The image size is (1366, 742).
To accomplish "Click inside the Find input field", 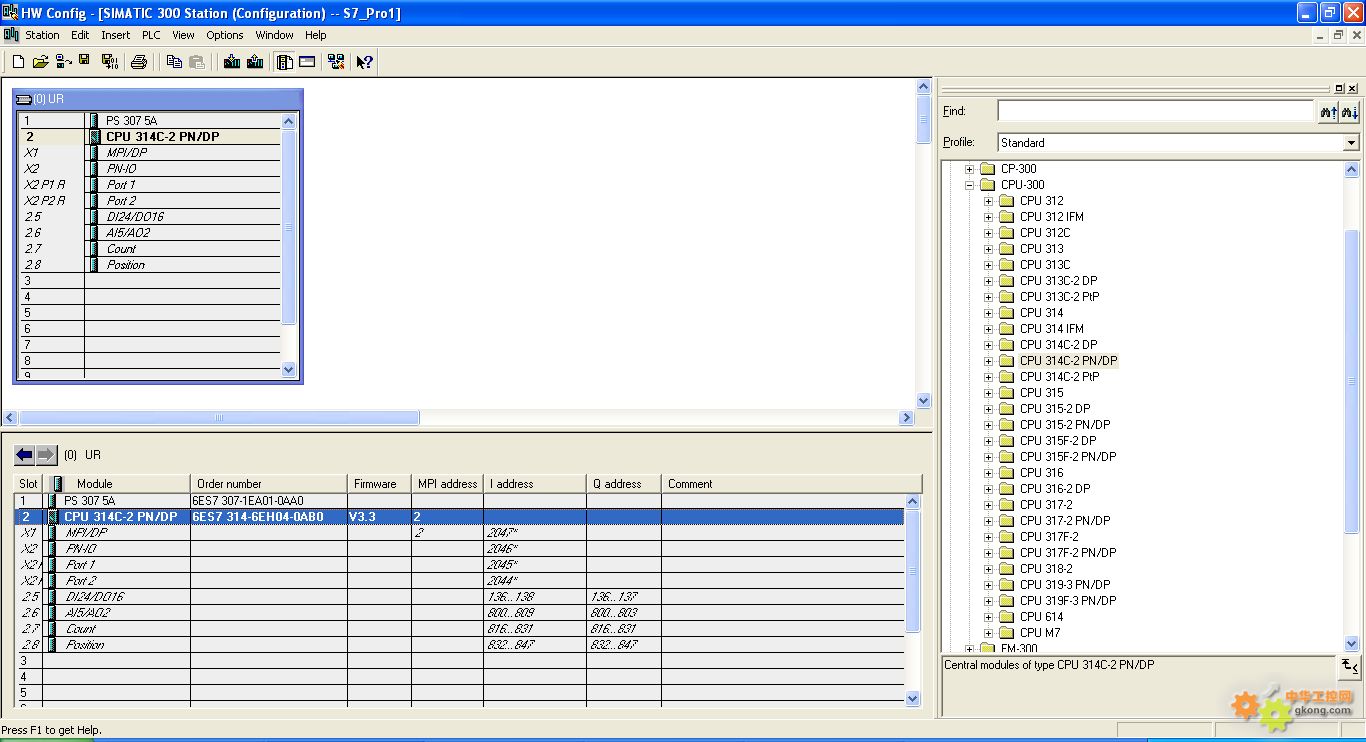I will pyautogui.click(x=1155, y=112).
